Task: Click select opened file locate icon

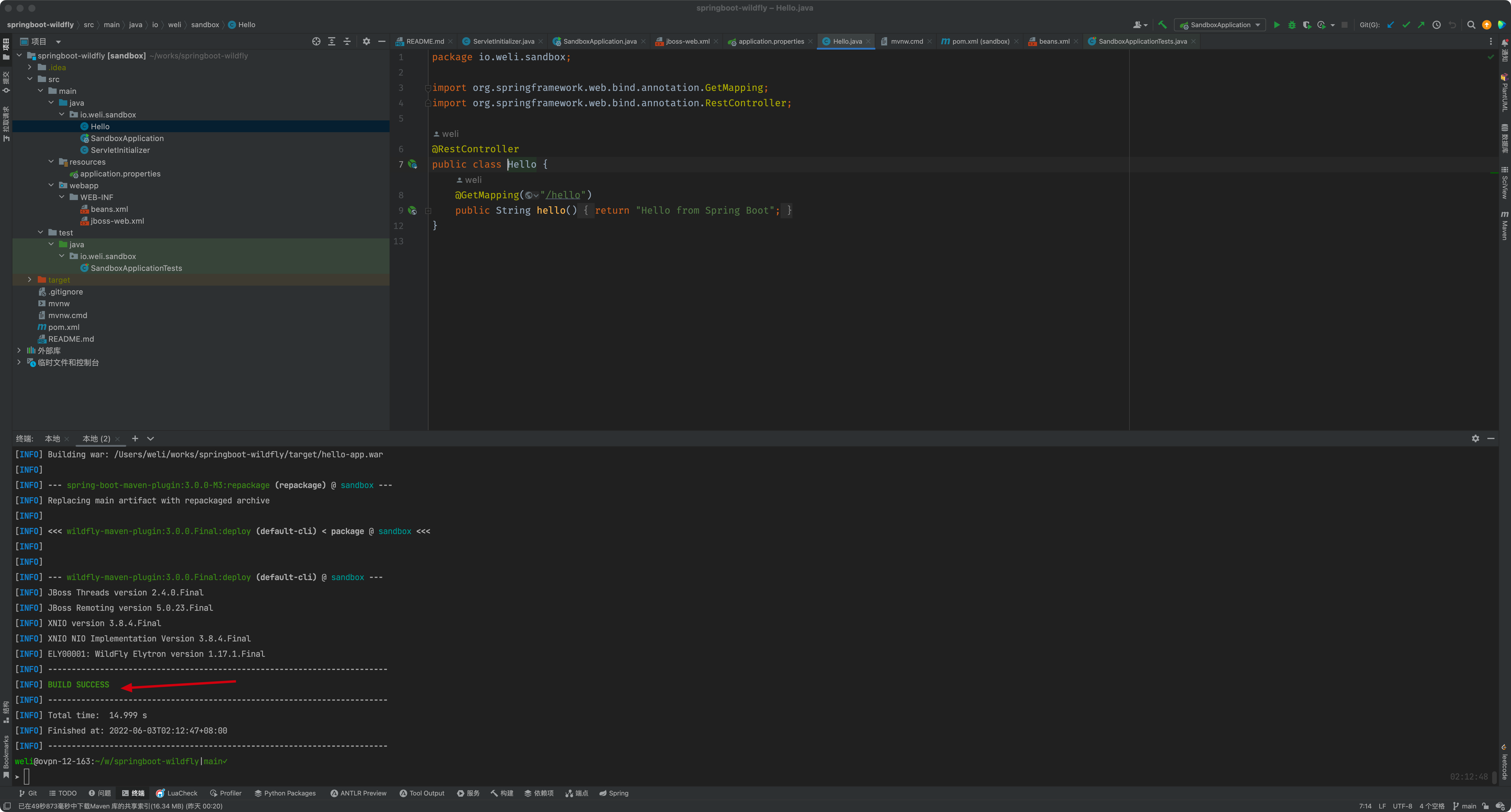Action: click(x=316, y=42)
